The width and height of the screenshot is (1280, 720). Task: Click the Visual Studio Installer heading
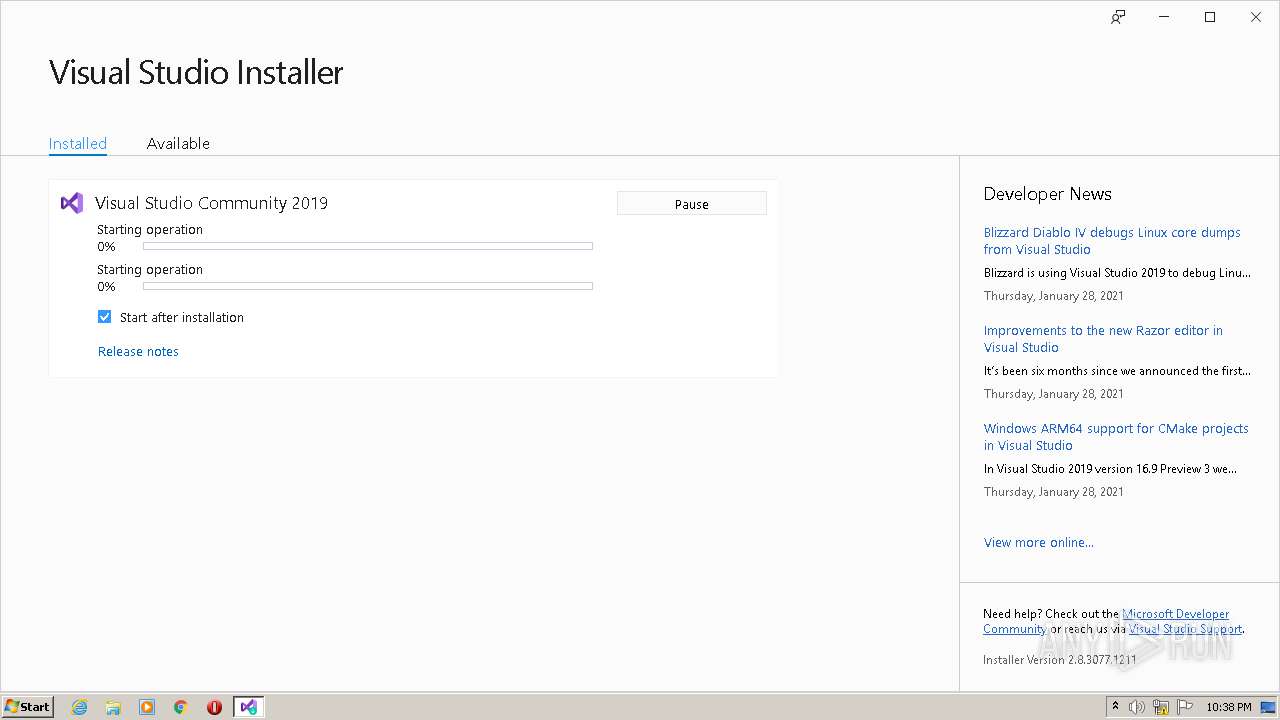point(196,72)
